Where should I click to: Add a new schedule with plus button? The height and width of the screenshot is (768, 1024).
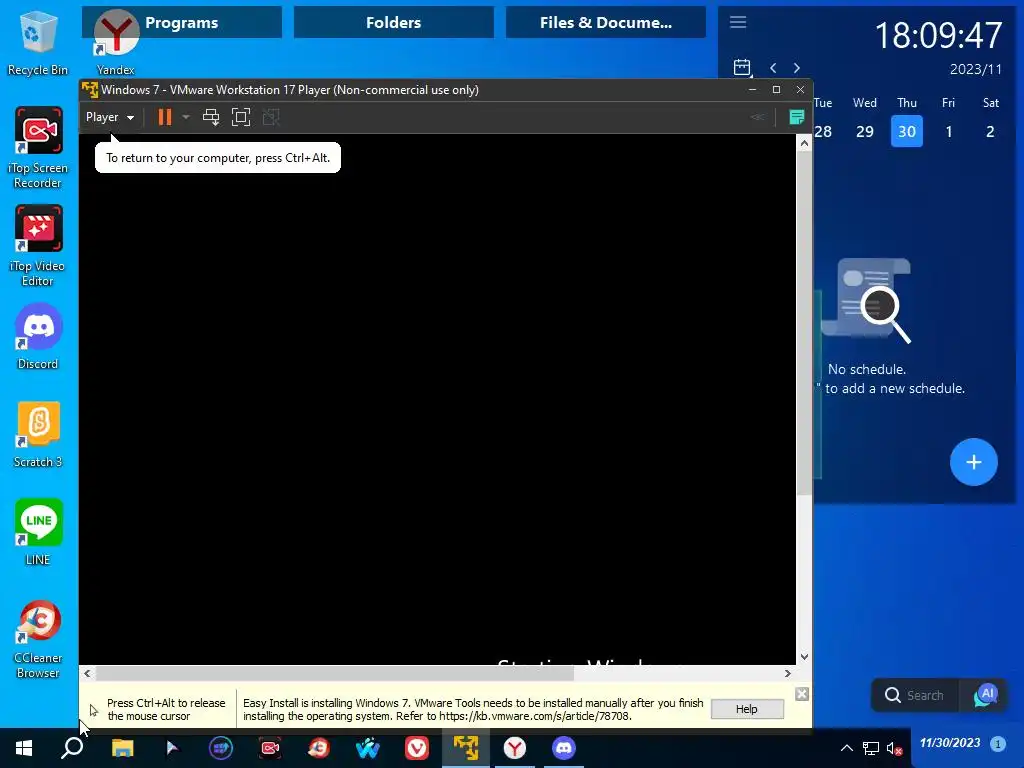[973, 462]
